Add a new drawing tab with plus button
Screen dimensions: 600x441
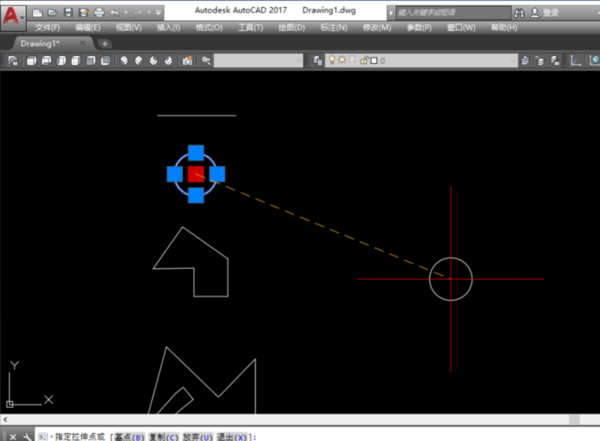coord(104,43)
